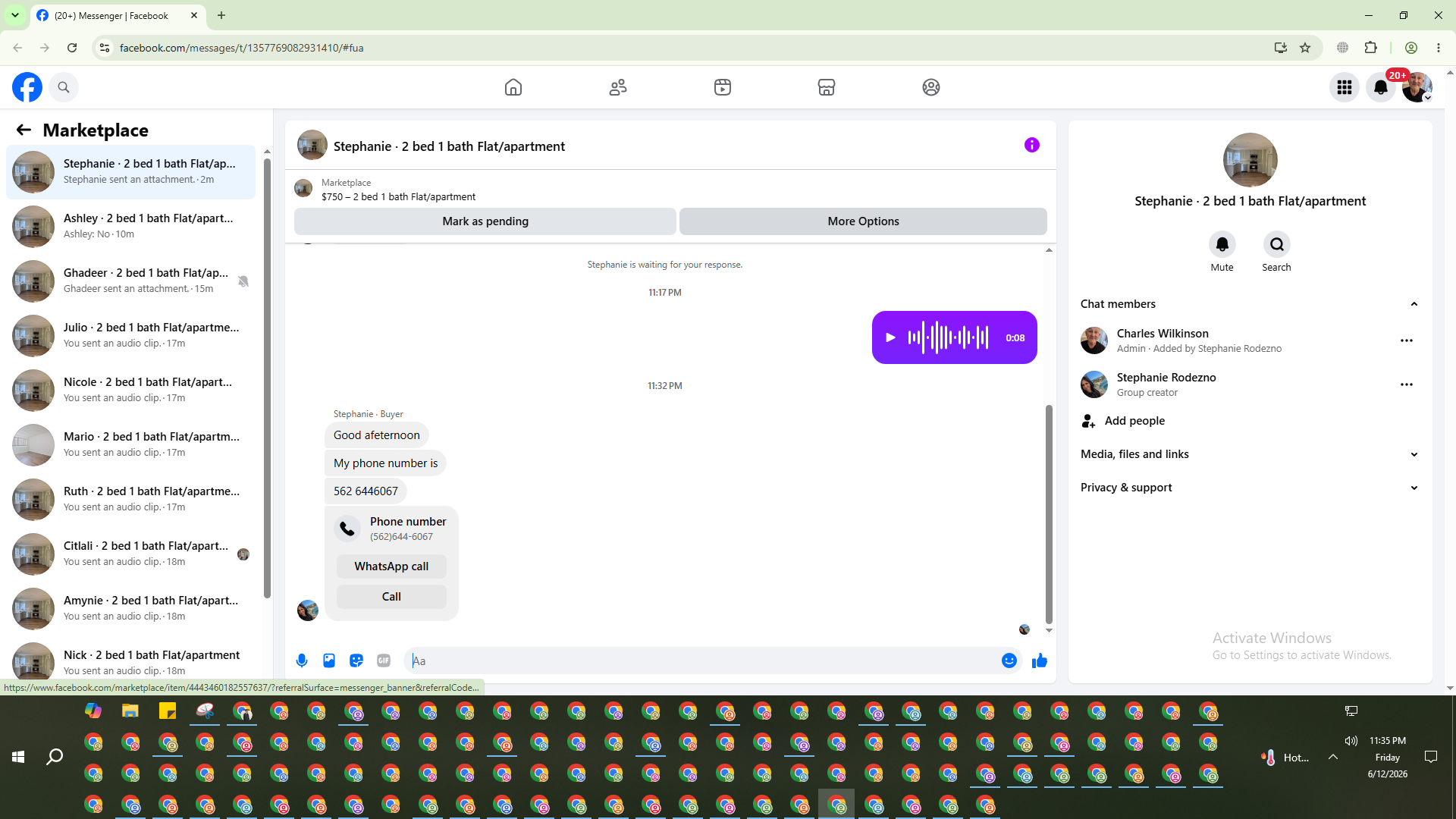Open the Chrome three-dot menu
Image resolution: width=1456 pixels, height=819 pixels.
[1439, 48]
